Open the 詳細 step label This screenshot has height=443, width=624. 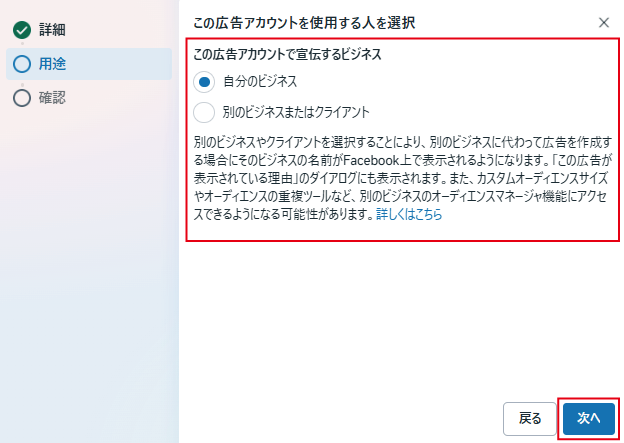pos(52,30)
